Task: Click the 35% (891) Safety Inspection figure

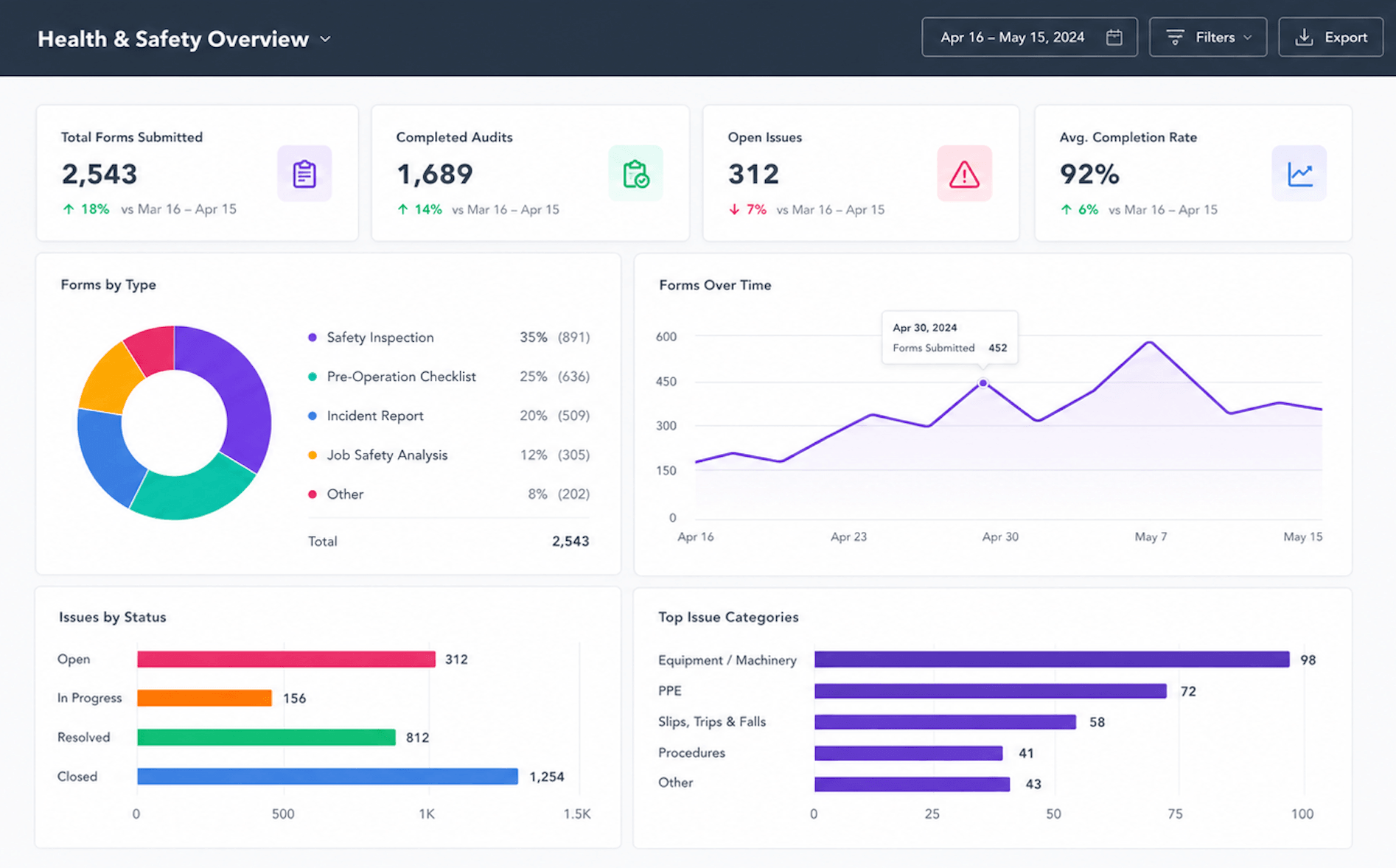Action: (x=554, y=337)
